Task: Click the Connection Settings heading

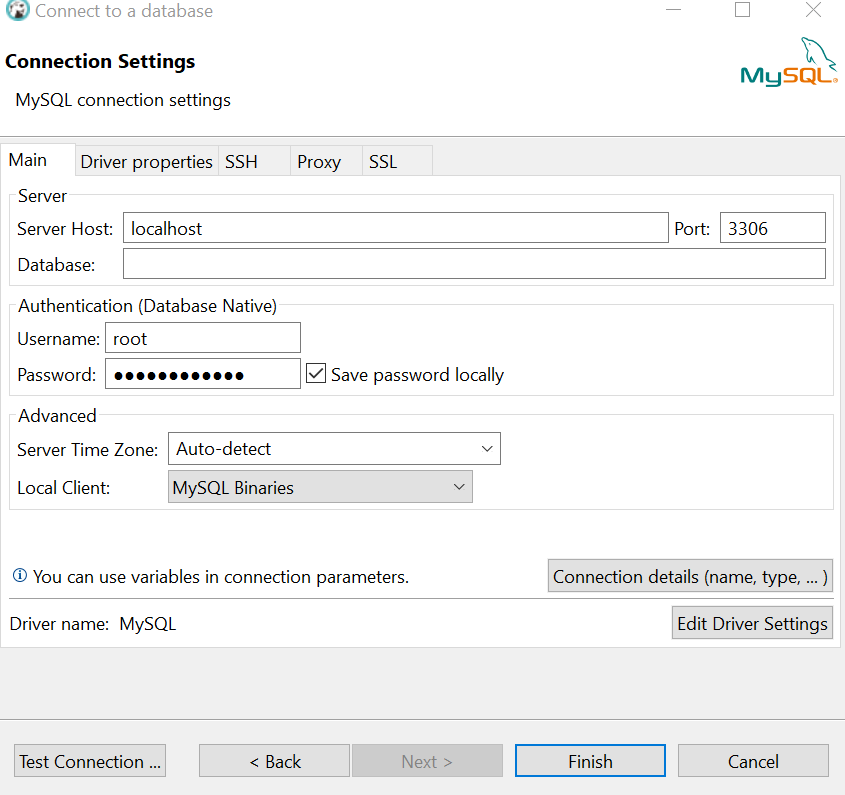Action: [x=100, y=61]
